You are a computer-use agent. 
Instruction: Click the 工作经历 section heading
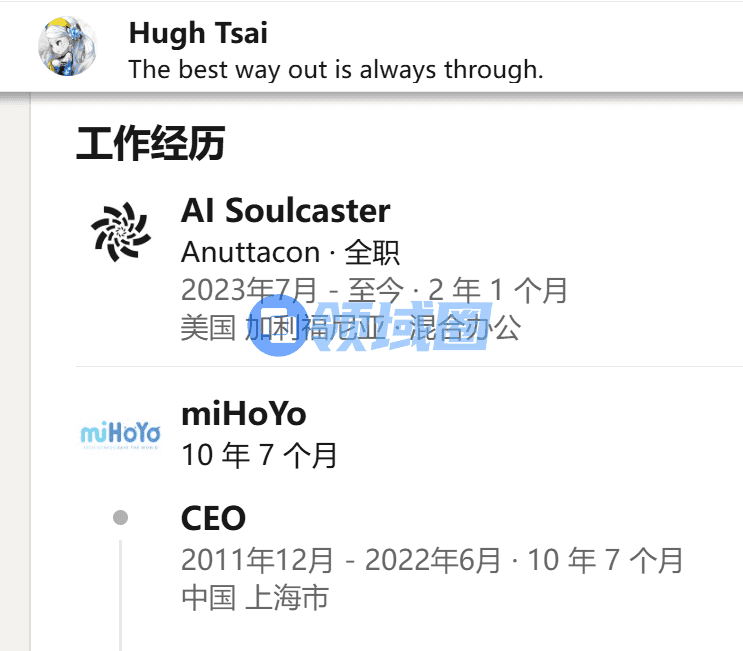coord(151,143)
